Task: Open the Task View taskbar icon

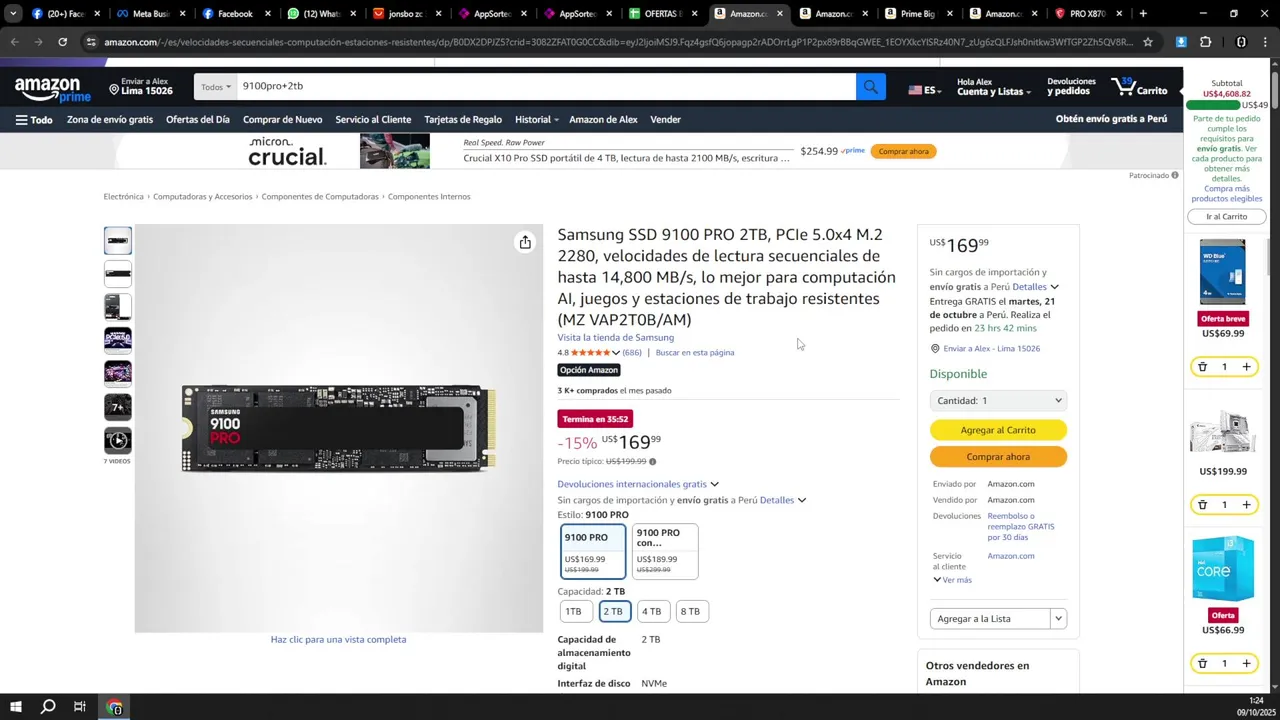Action: click(80, 707)
